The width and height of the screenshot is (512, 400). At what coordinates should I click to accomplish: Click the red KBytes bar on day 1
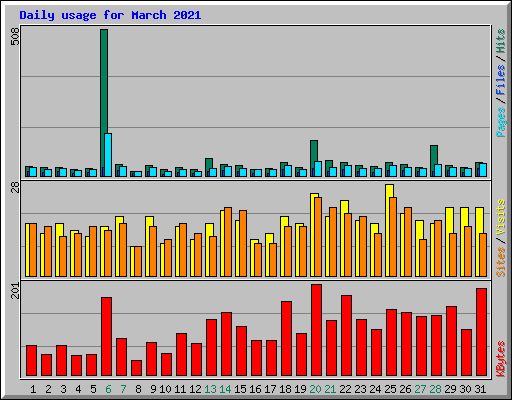pos(31,361)
